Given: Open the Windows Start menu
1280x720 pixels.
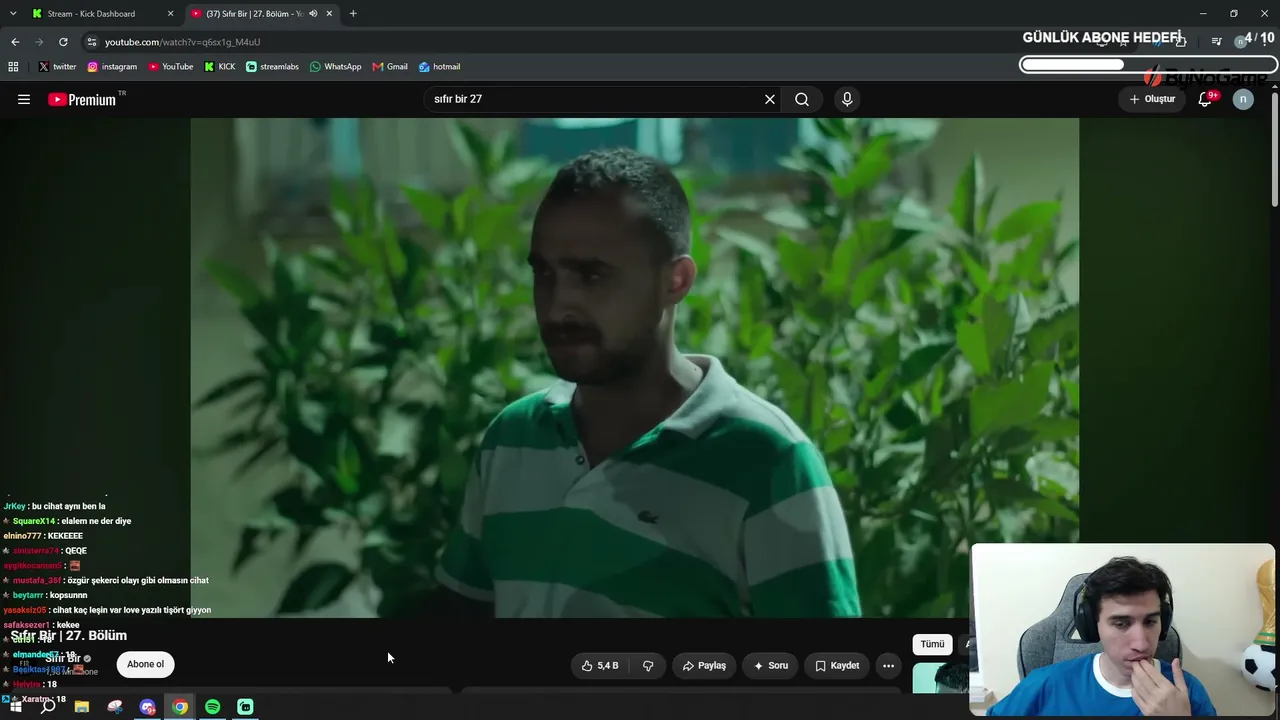Looking at the screenshot, I should point(15,707).
